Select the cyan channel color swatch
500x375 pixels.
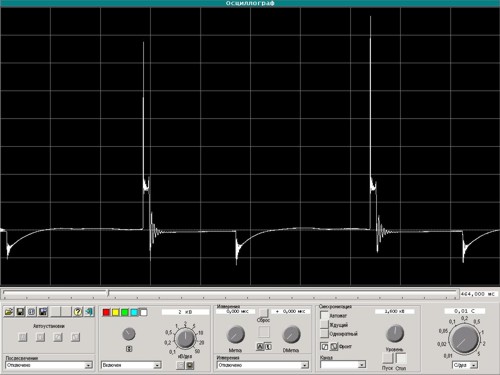(x=134, y=312)
